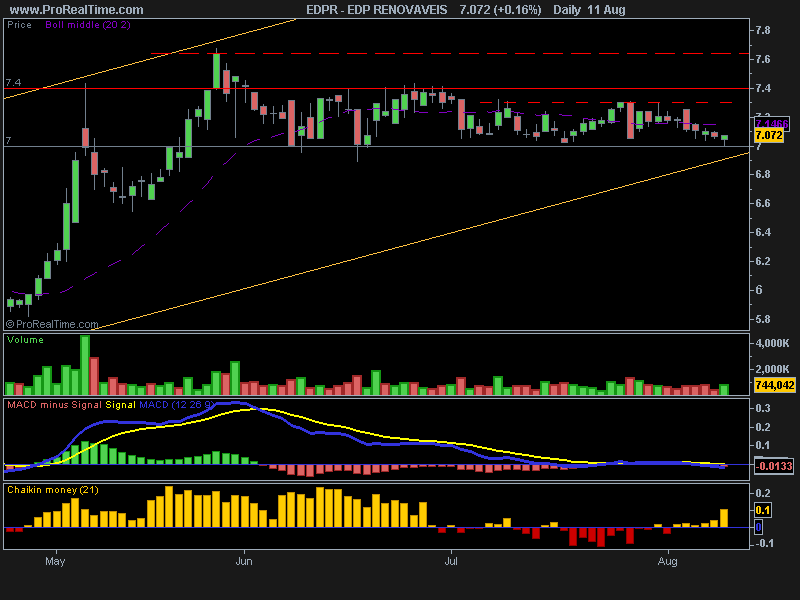Click the yellow 7.072 current price tag
Screen dimensions: 800x600
coord(768,135)
